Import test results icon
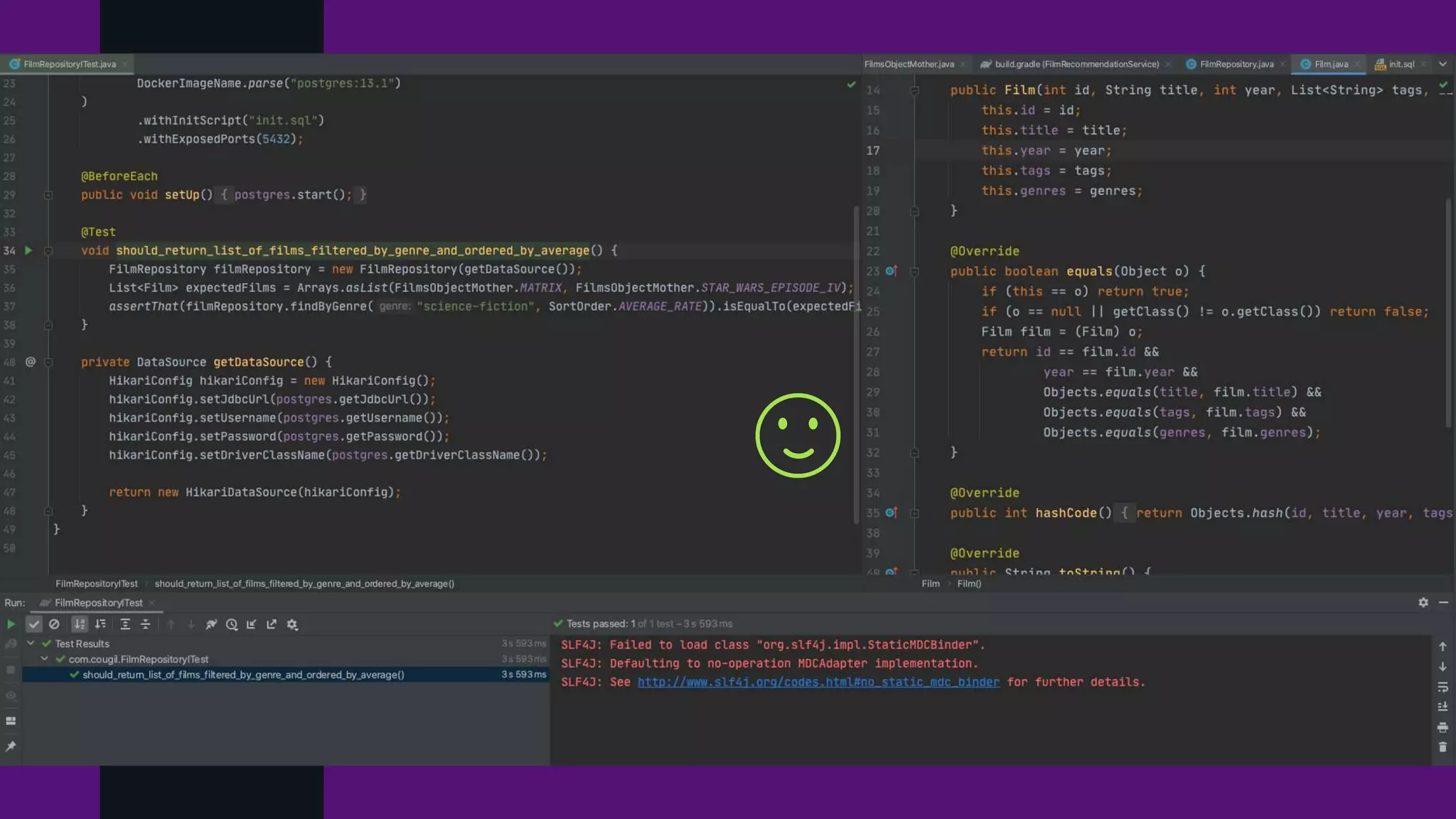 (x=252, y=624)
